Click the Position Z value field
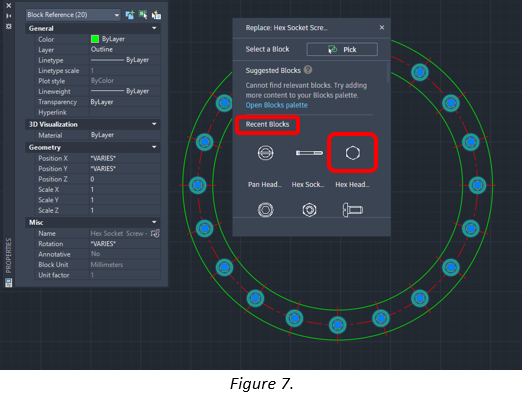522x395 pixels. pos(125,179)
